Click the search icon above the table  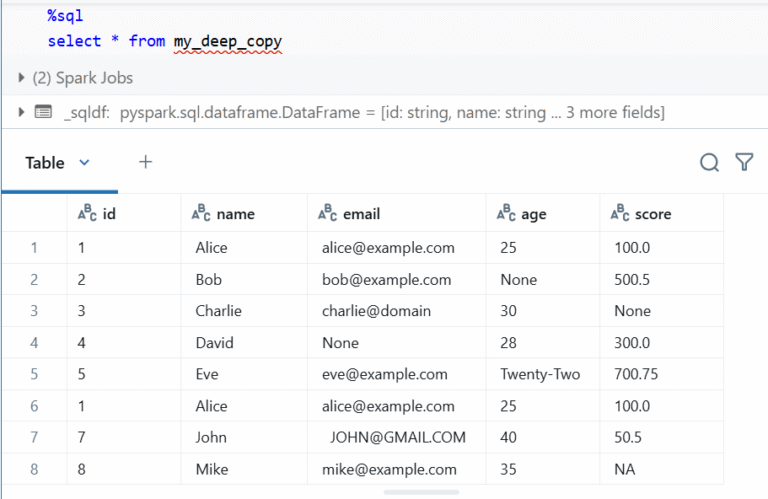coord(709,162)
